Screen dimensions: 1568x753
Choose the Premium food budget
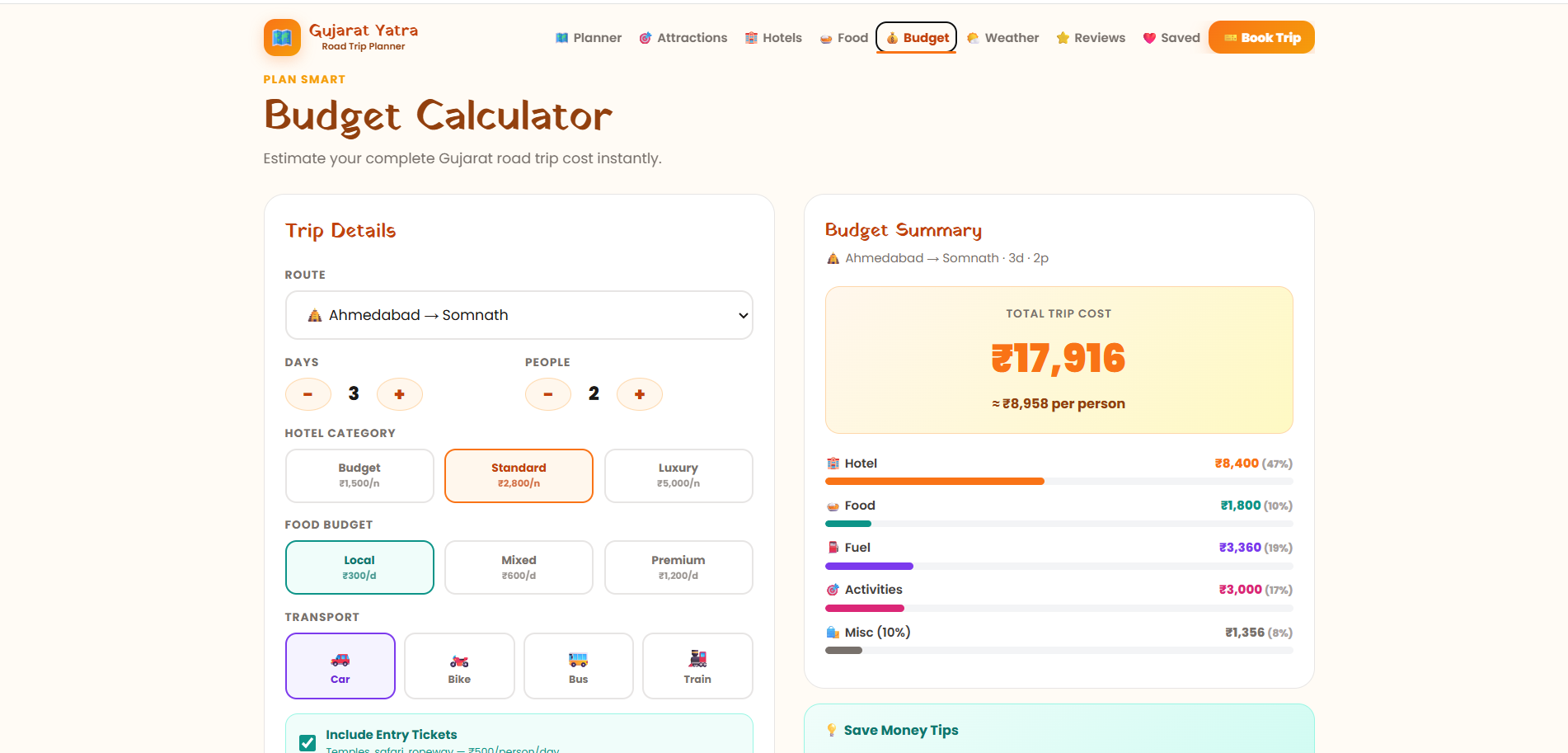[678, 567]
